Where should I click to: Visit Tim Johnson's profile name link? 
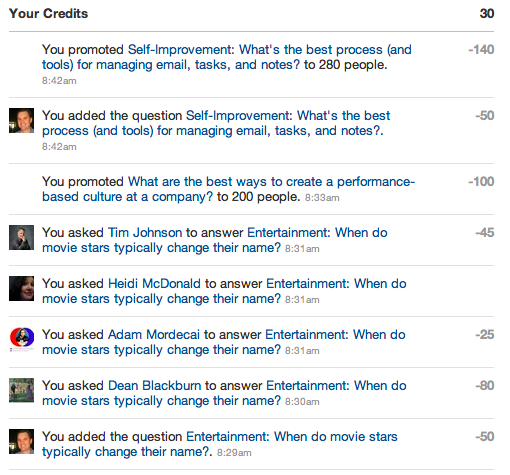pos(145,232)
